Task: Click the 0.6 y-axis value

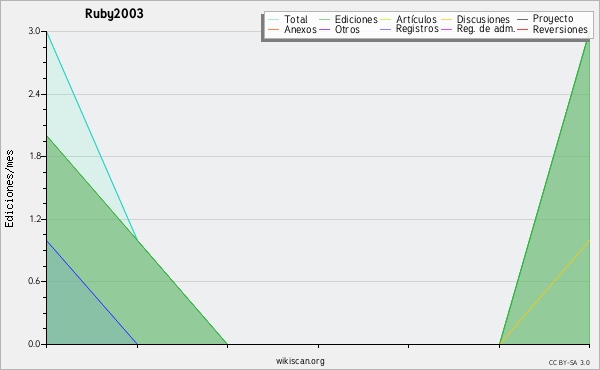Action: 34,282
